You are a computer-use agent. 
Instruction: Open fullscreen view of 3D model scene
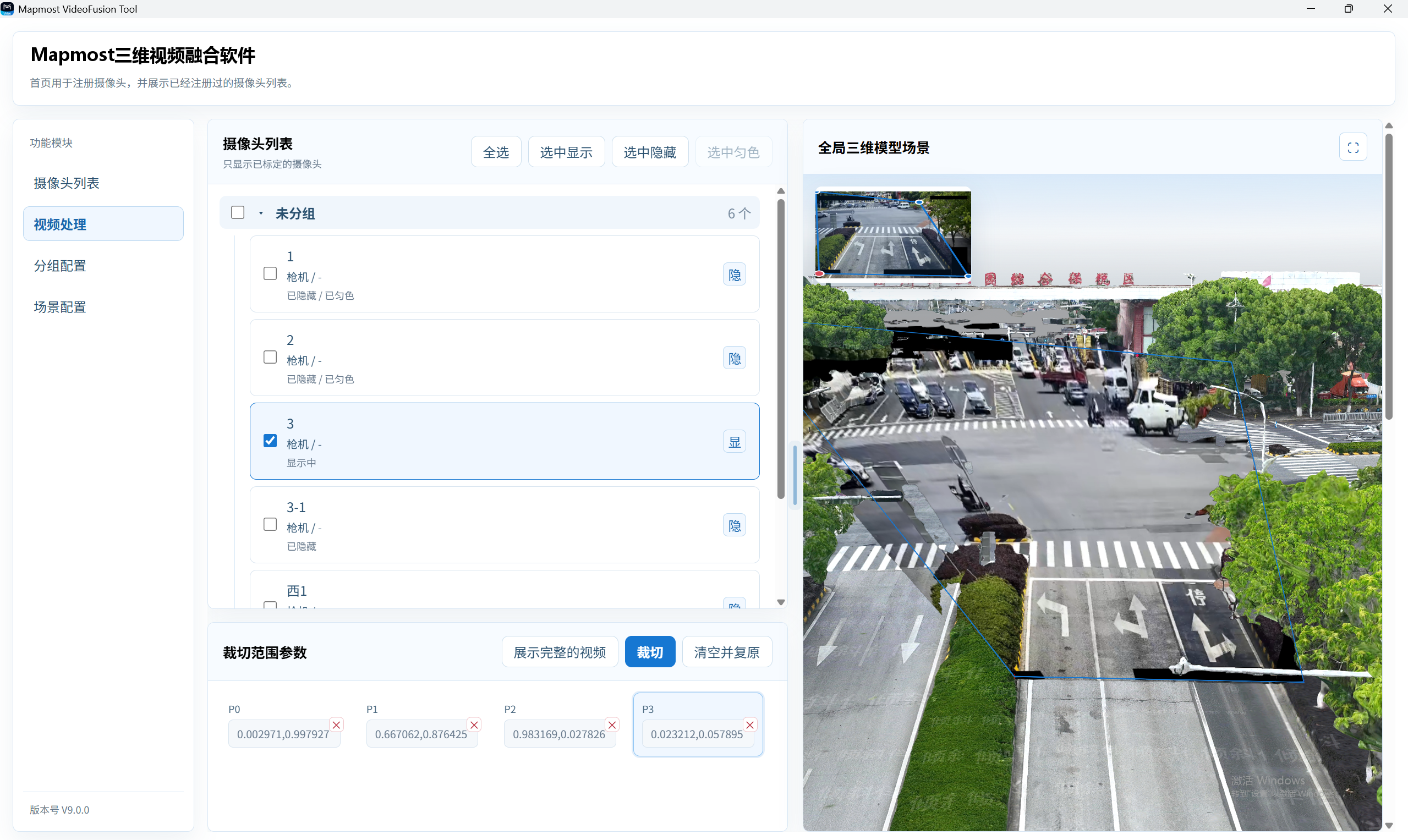point(1352,147)
